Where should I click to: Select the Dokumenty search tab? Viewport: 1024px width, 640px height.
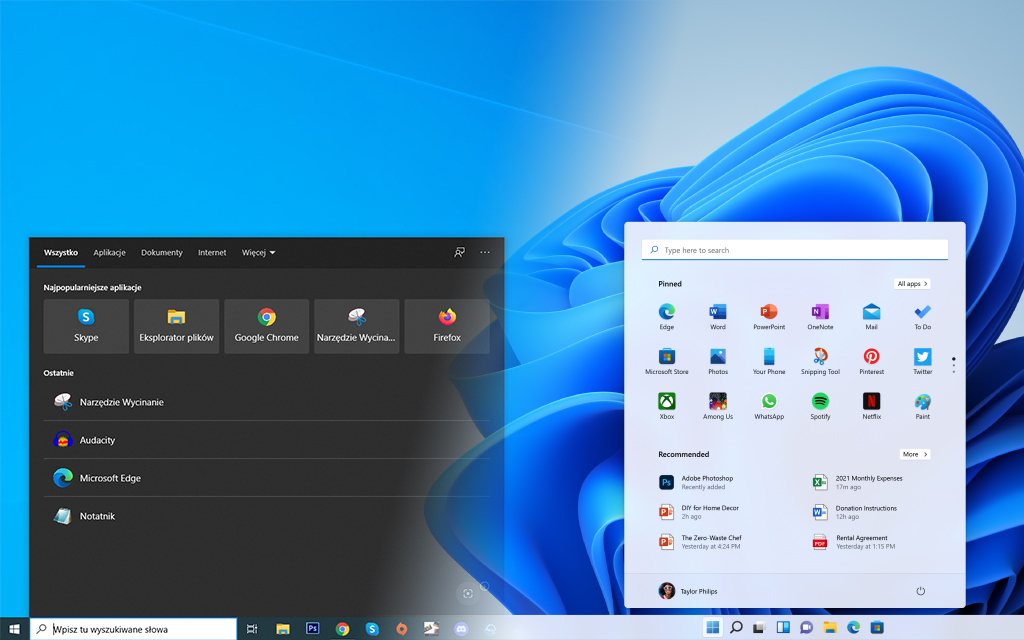pyautogui.click(x=162, y=253)
